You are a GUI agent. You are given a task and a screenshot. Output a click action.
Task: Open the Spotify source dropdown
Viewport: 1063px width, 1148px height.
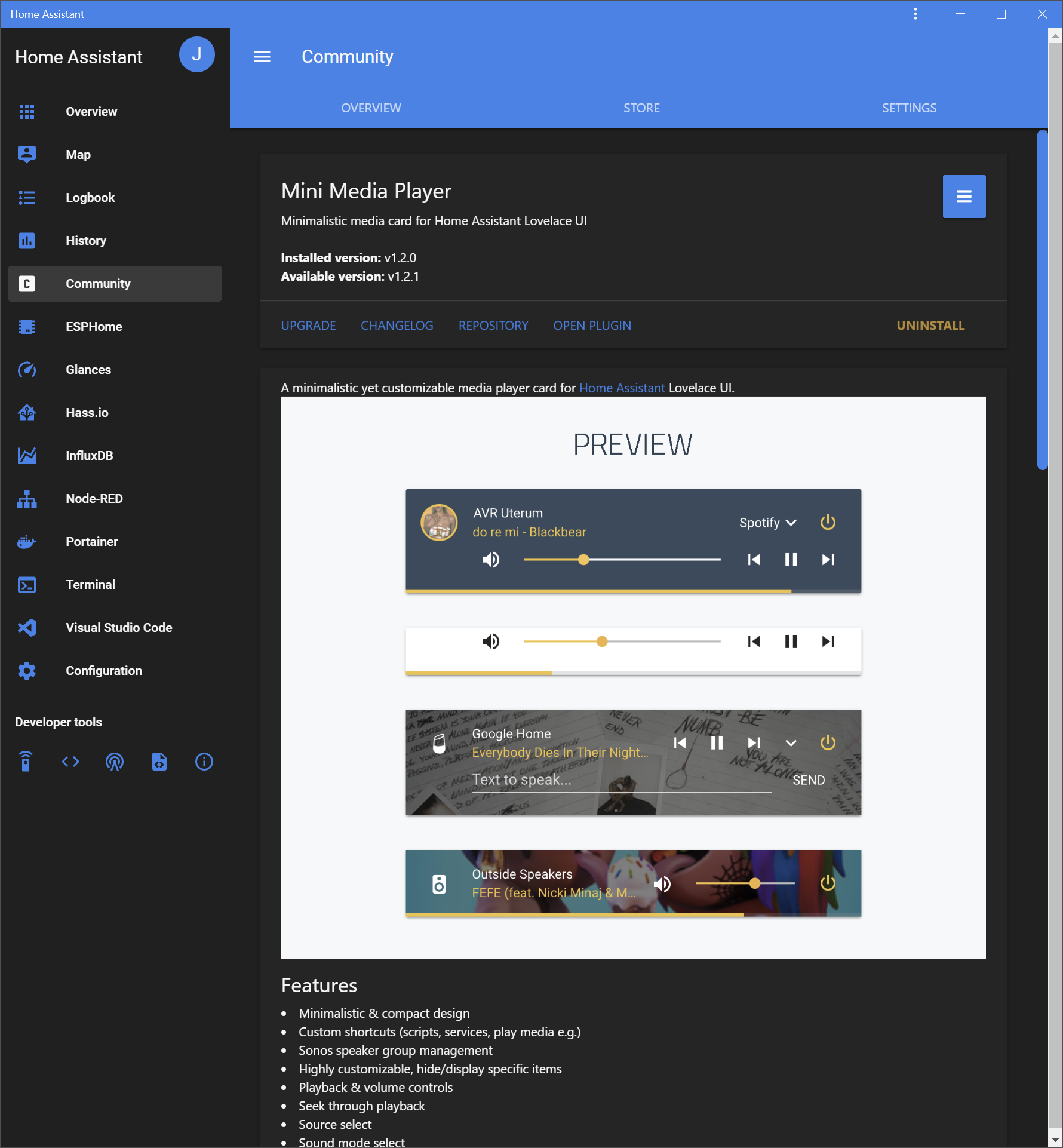(768, 523)
